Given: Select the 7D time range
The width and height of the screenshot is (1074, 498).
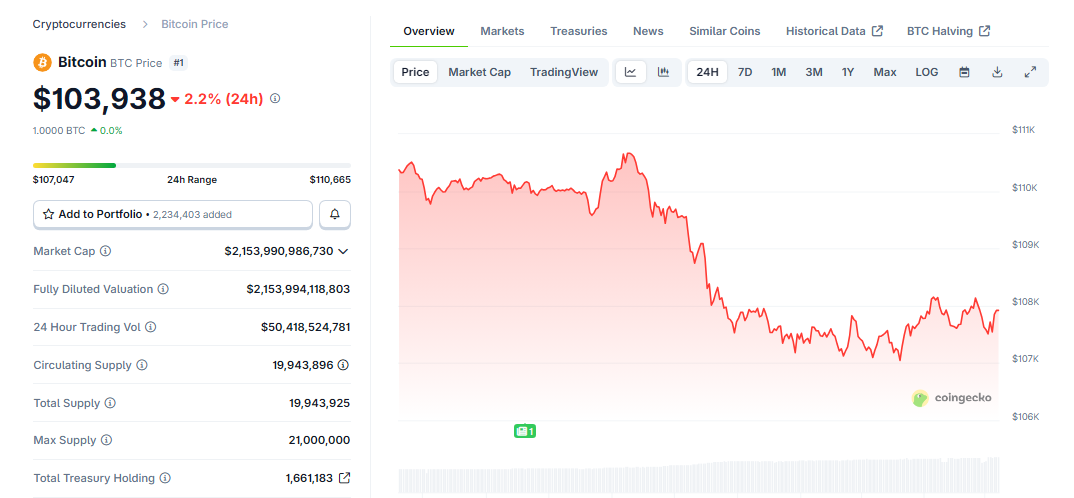Looking at the screenshot, I should point(745,72).
